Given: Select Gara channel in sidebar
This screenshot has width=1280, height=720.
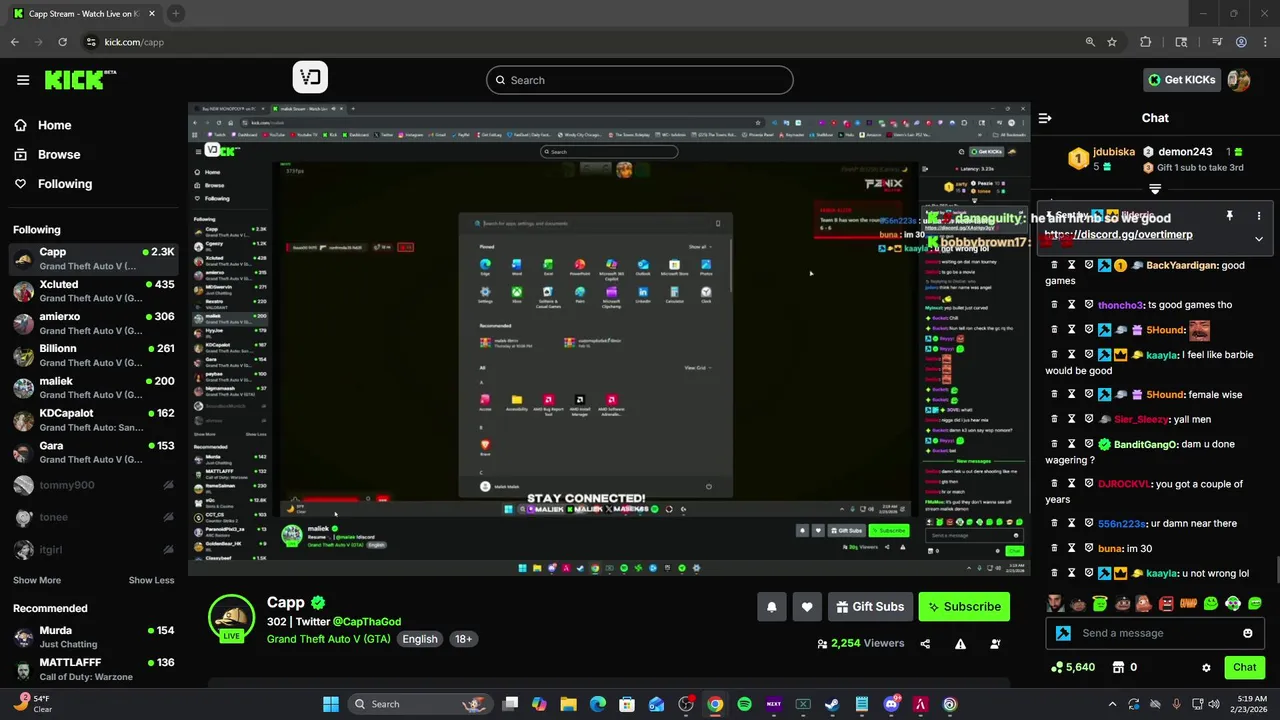Looking at the screenshot, I should [94, 452].
